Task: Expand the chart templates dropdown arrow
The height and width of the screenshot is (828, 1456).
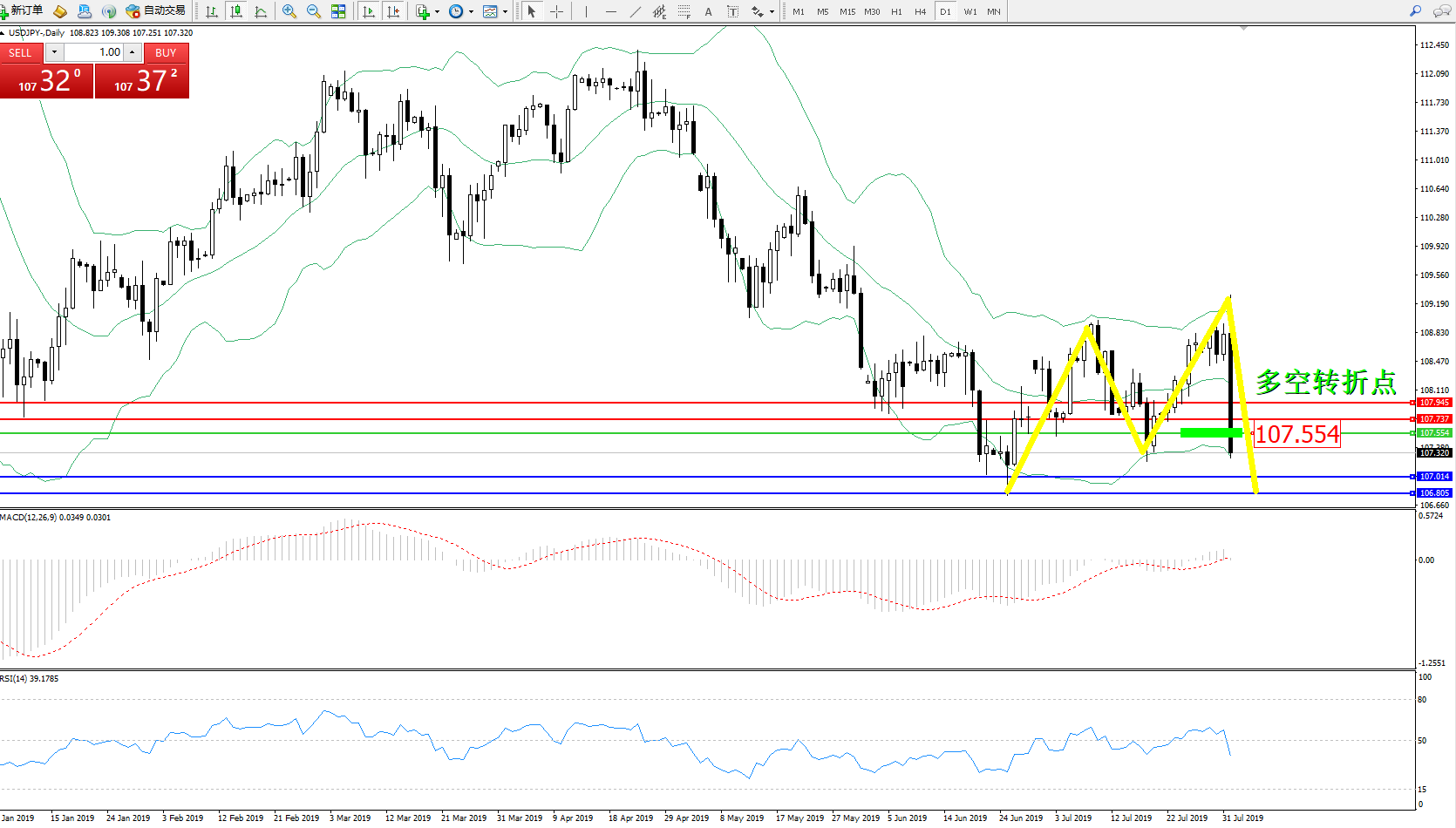Action: [x=506, y=11]
